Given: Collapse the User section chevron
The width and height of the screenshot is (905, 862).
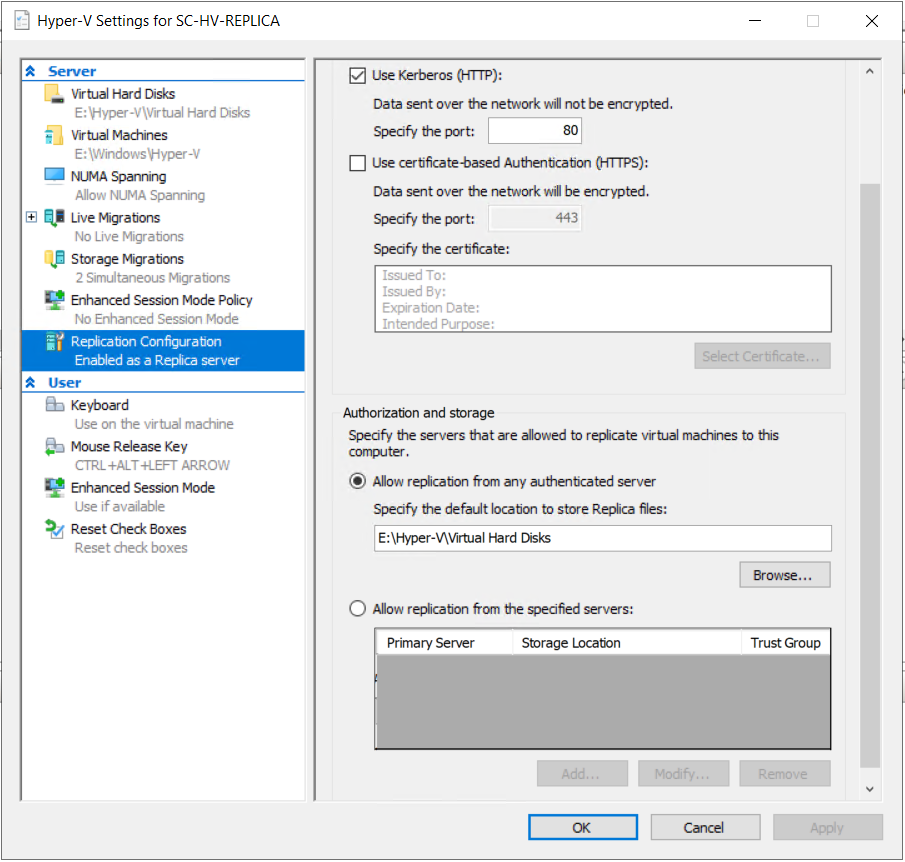Looking at the screenshot, I should coord(31,382).
